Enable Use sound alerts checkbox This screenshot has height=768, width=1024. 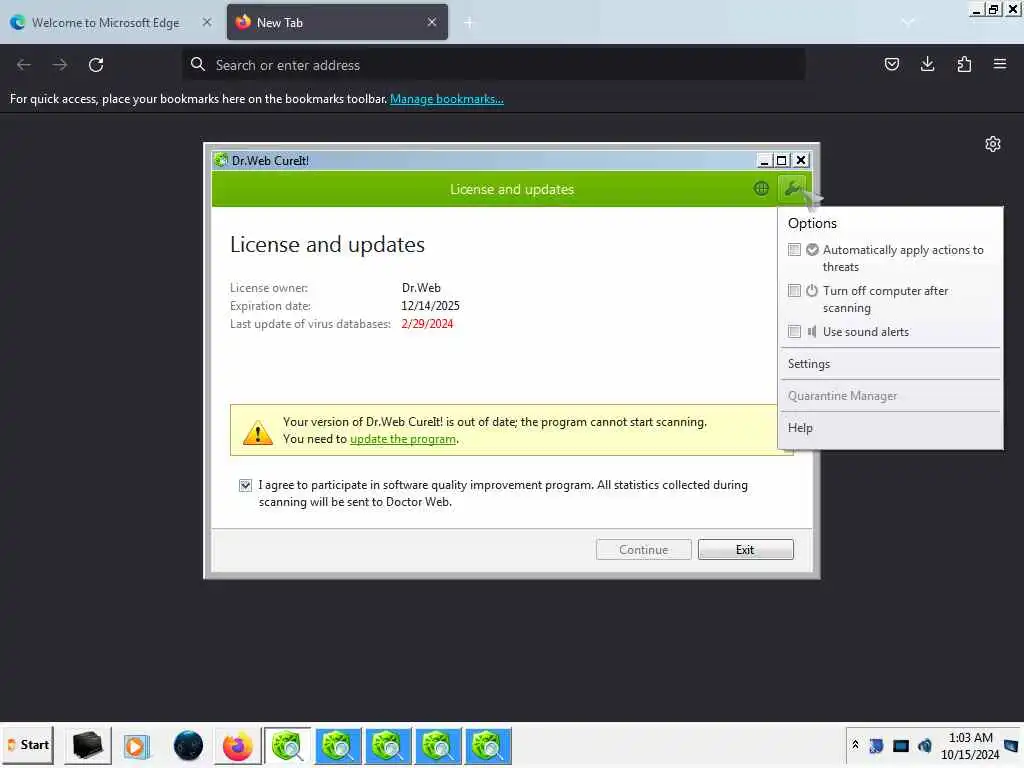[794, 332]
